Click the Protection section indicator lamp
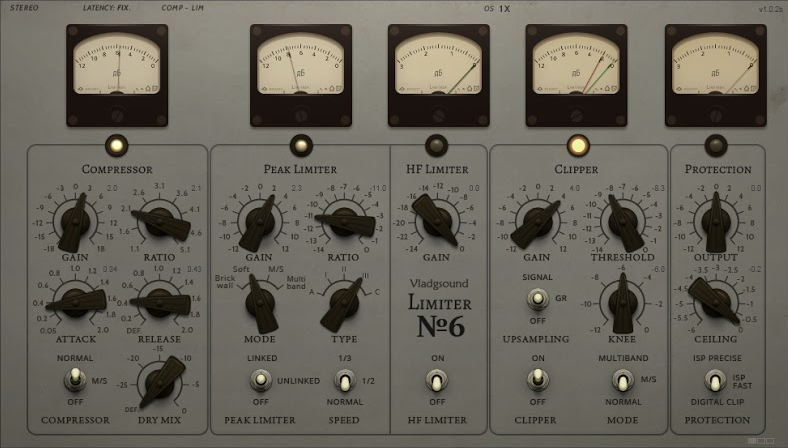This screenshot has width=788, height=448. pos(716,146)
